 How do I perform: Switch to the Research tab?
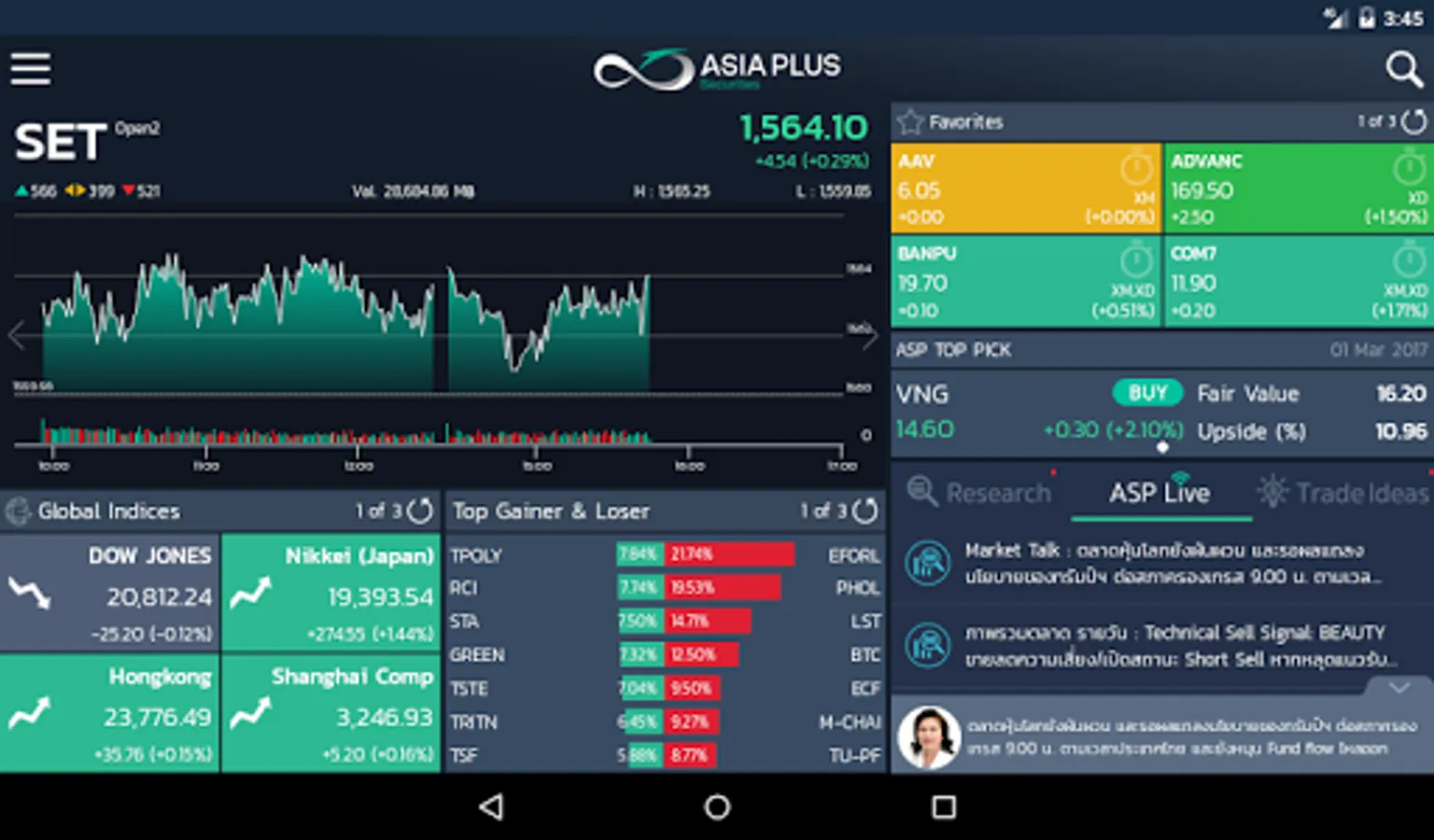[x=980, y=492]
